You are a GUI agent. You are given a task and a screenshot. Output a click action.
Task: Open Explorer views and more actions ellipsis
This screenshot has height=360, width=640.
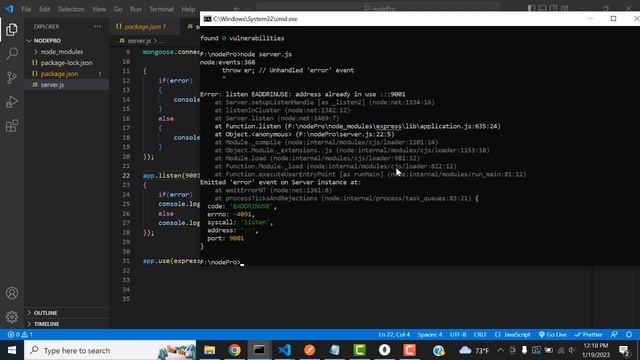[97, 27]
